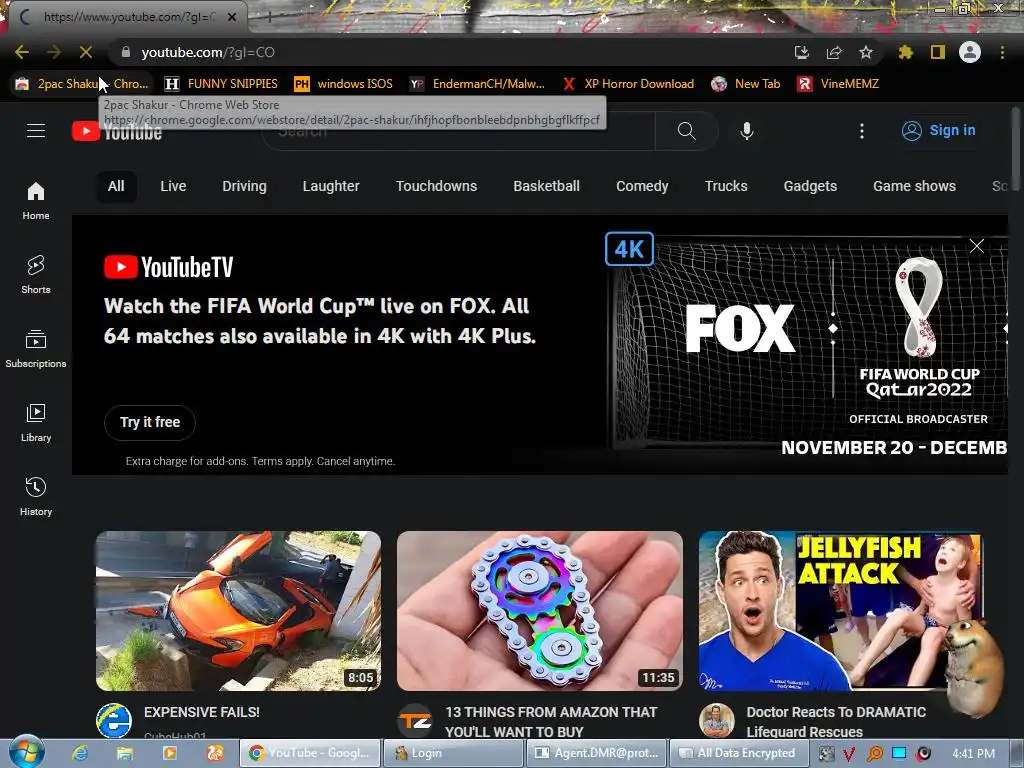
Task: Open the extensions puzzle icon
Action: click(905, 52)
